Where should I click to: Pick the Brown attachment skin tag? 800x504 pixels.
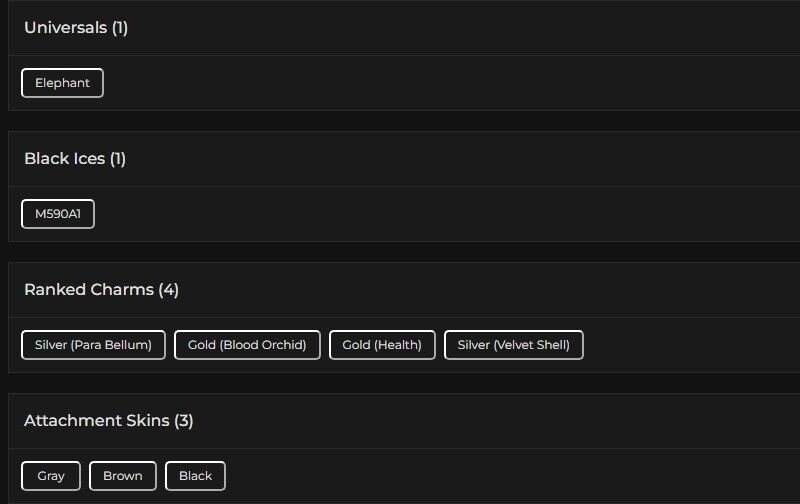[123, 476]
